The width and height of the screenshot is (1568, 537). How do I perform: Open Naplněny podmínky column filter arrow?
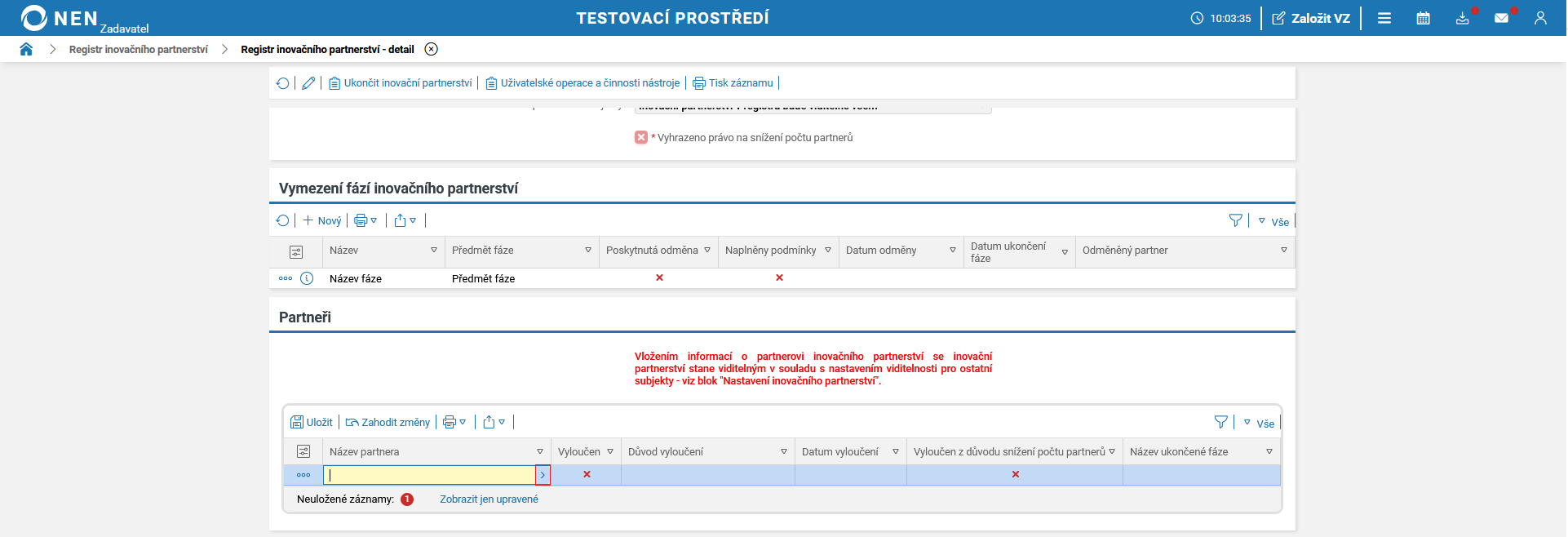coord(828,251)
